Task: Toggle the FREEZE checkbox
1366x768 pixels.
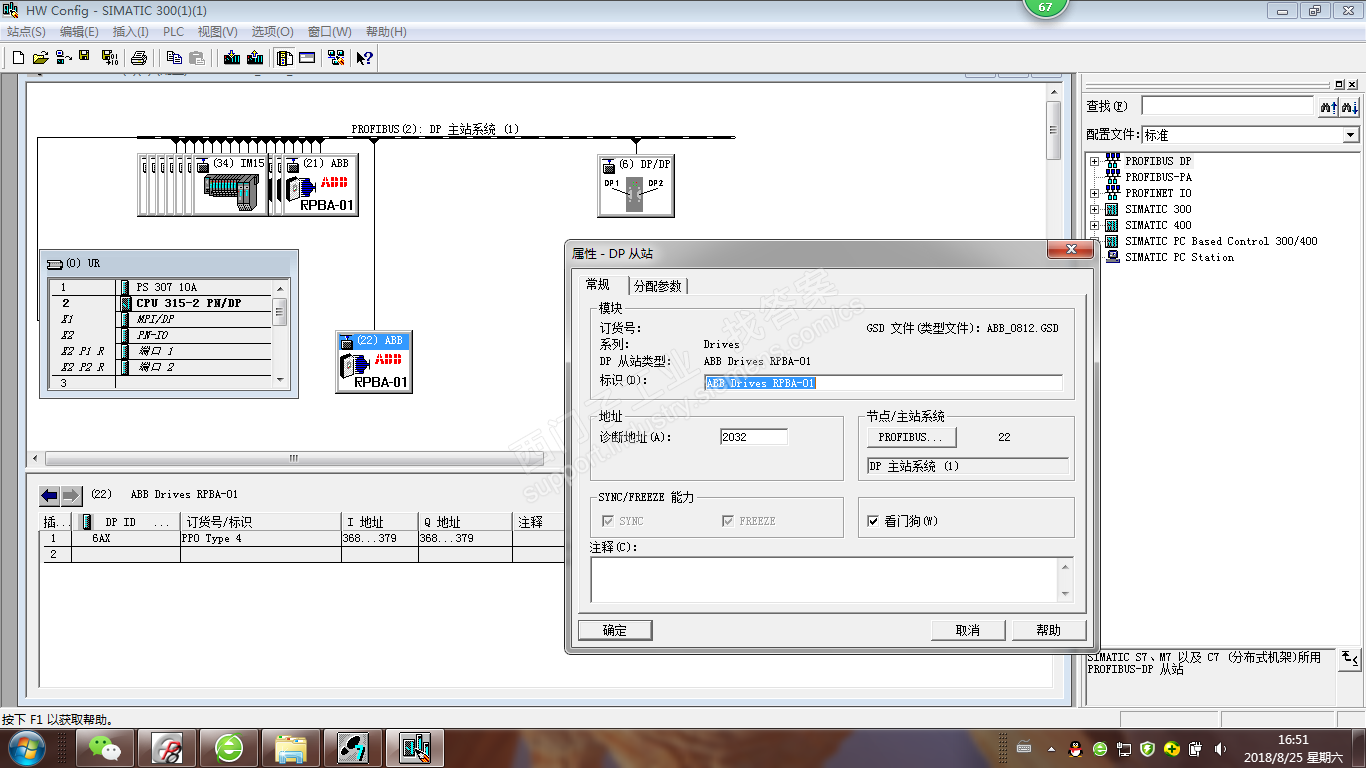Action: pyautogui.click(x=728, y=521)
